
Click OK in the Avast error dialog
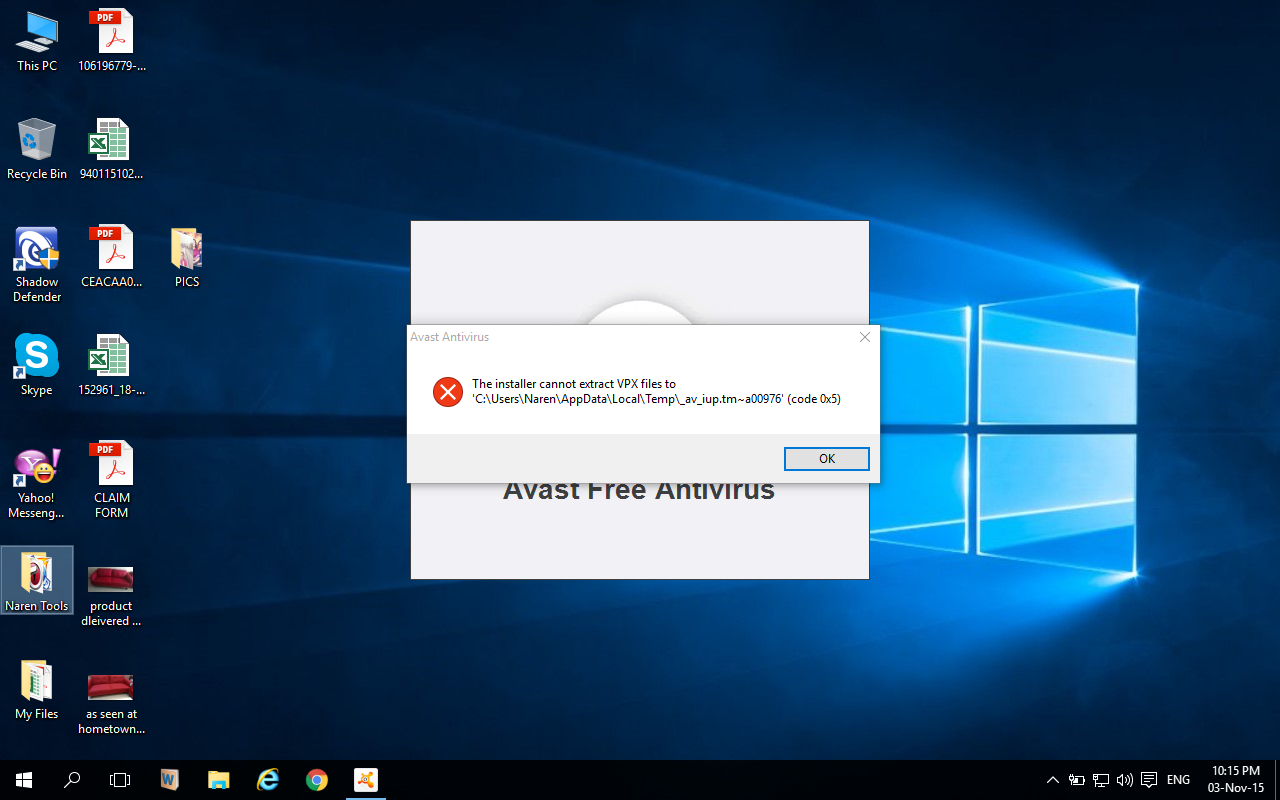coord(827,459)
